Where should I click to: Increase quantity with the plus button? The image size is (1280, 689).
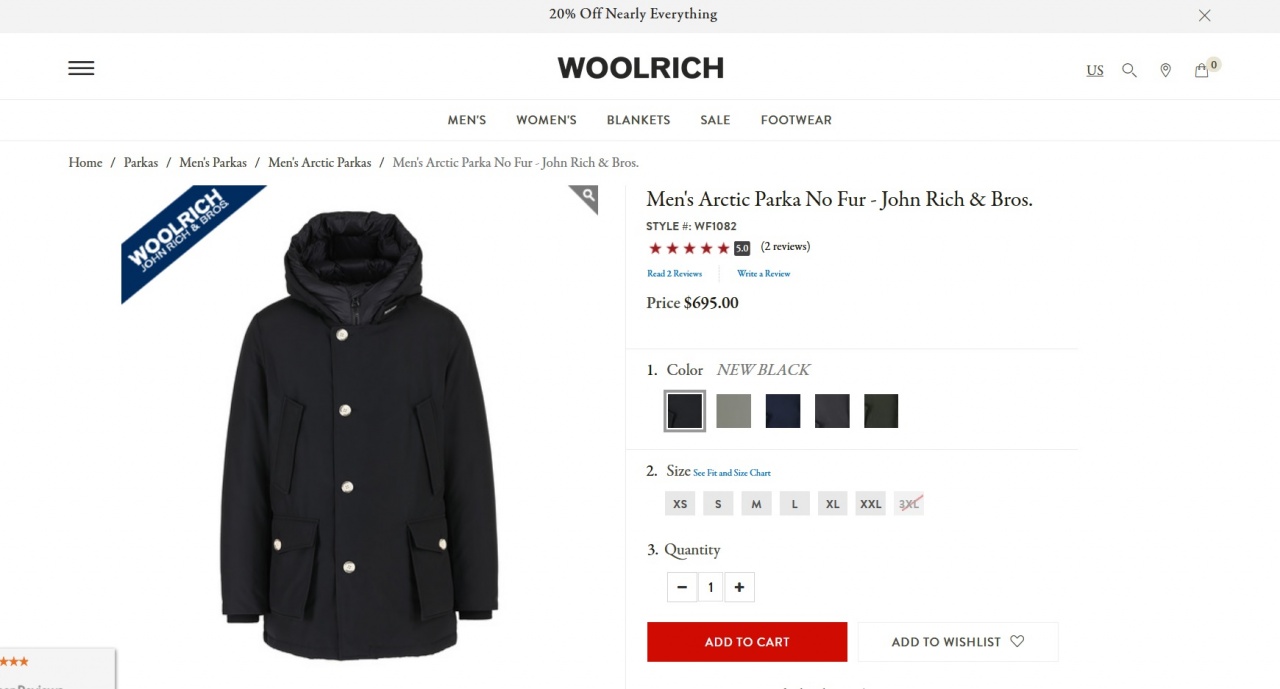tap(739, 587)
